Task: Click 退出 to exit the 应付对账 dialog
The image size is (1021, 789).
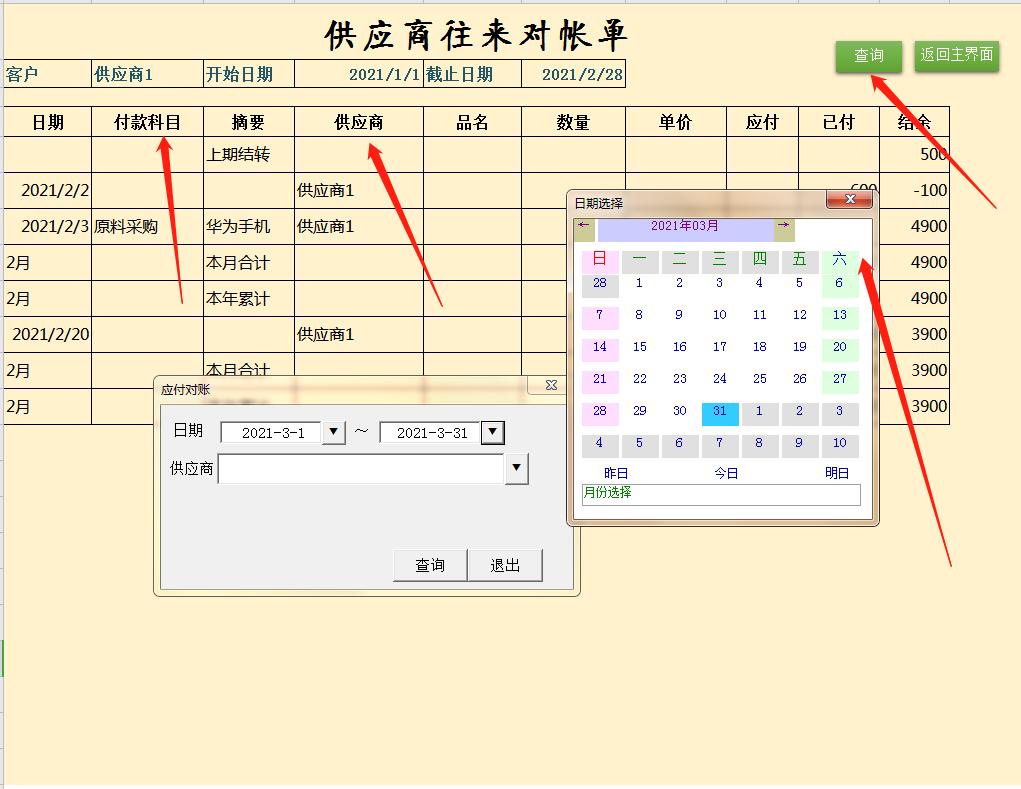Action: (x=506, y=565)
